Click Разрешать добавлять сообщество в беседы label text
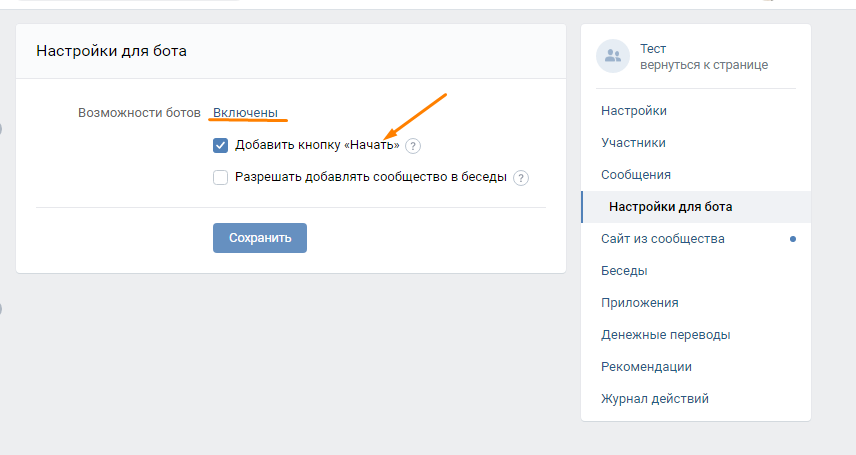856x455 pixels. (371, 177)
